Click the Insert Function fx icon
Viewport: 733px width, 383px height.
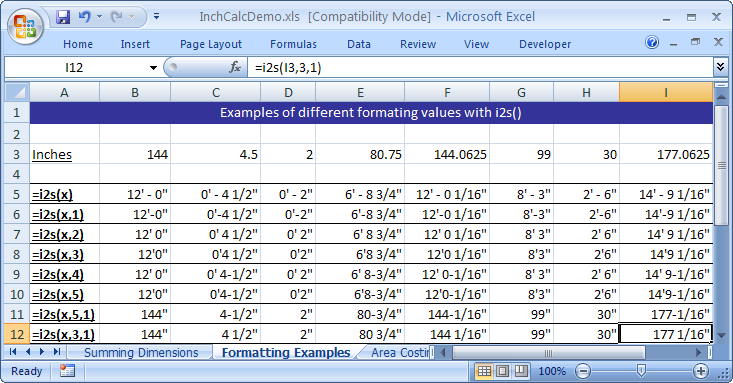[235, 67]
